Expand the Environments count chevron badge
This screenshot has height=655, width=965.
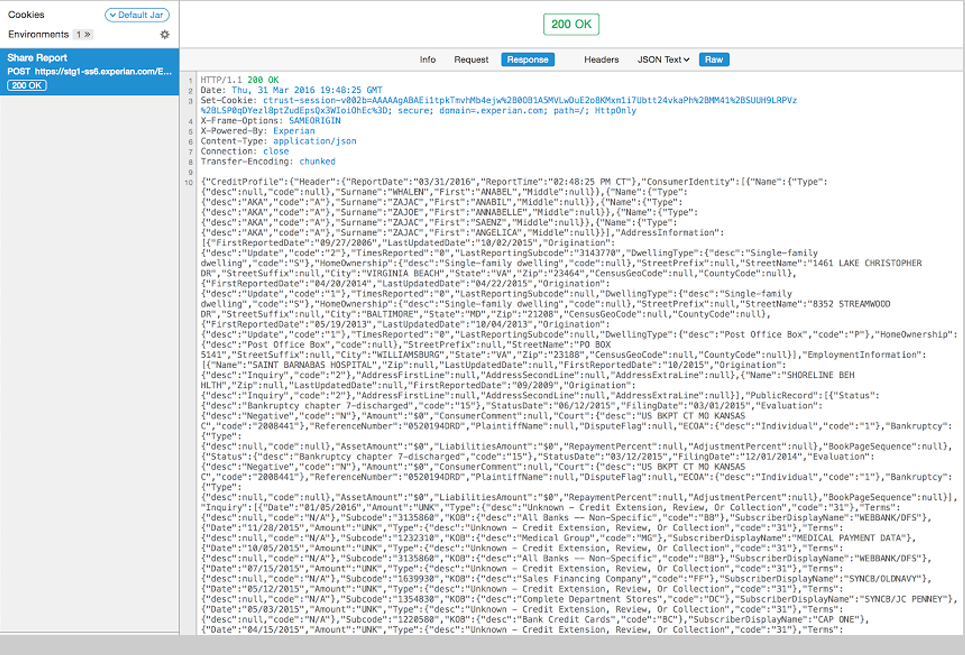pyautogui.click(x=83, y=34)
